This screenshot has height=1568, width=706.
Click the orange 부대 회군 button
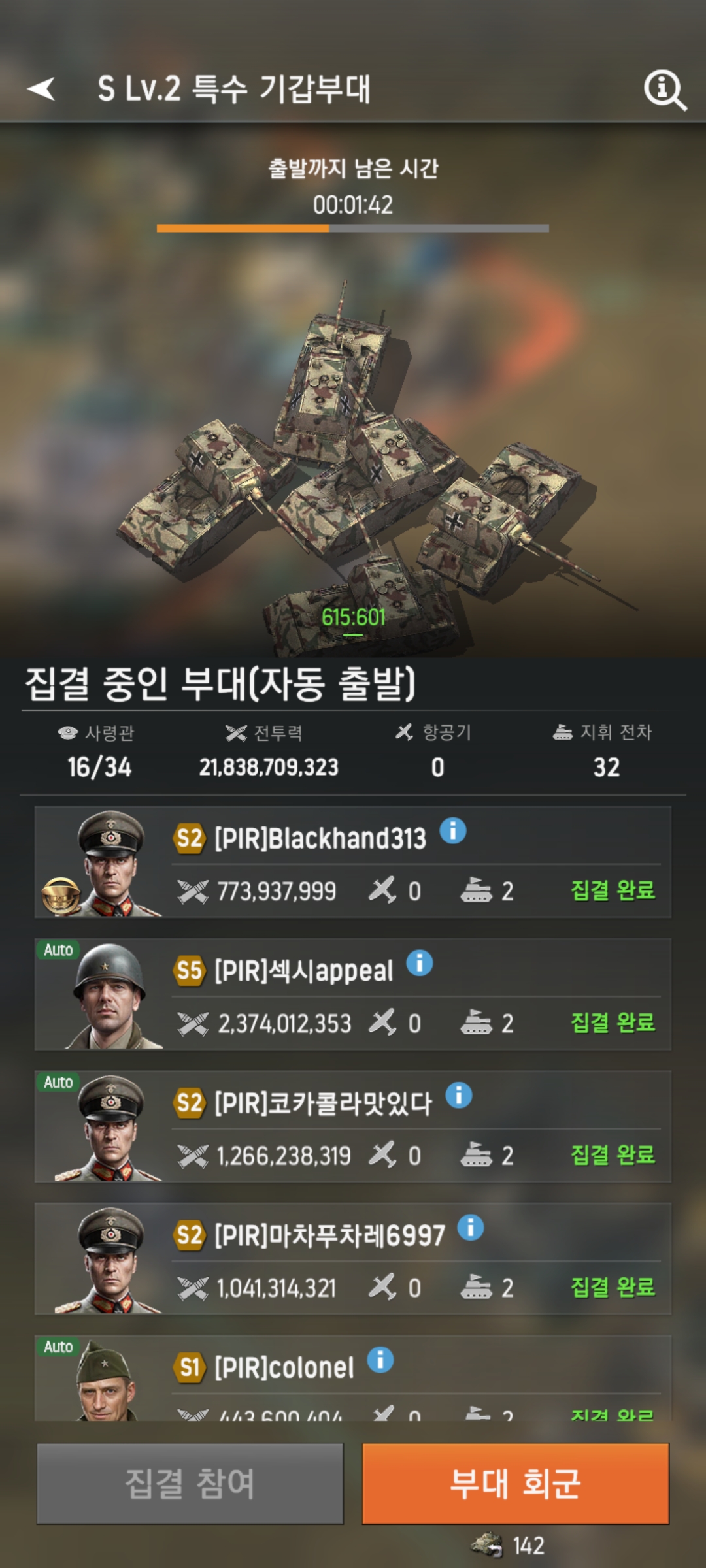[516, 1483]
